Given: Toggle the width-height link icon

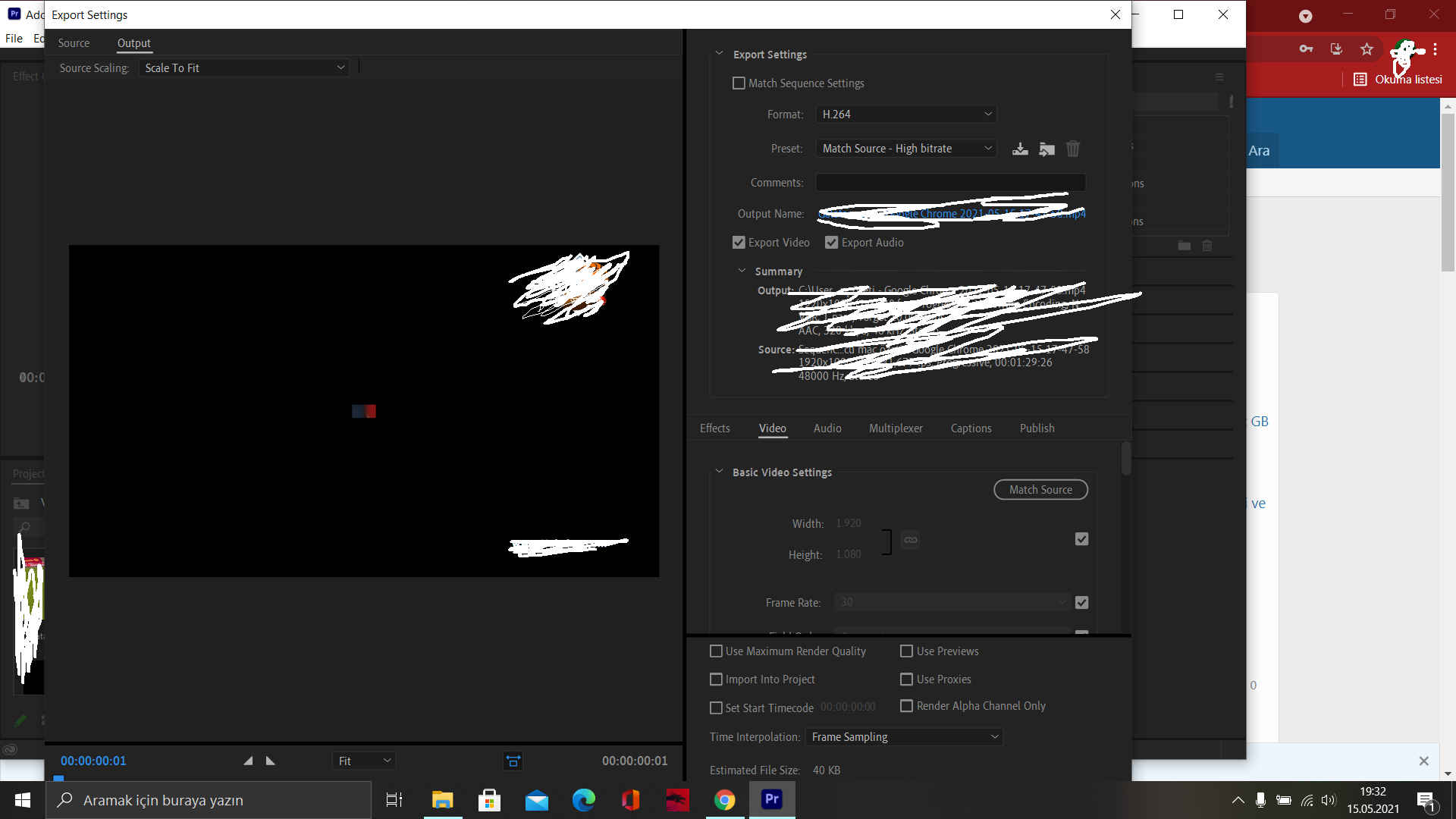Looking at the screenshot, I should pyautogui.click(x=910, y=540).
